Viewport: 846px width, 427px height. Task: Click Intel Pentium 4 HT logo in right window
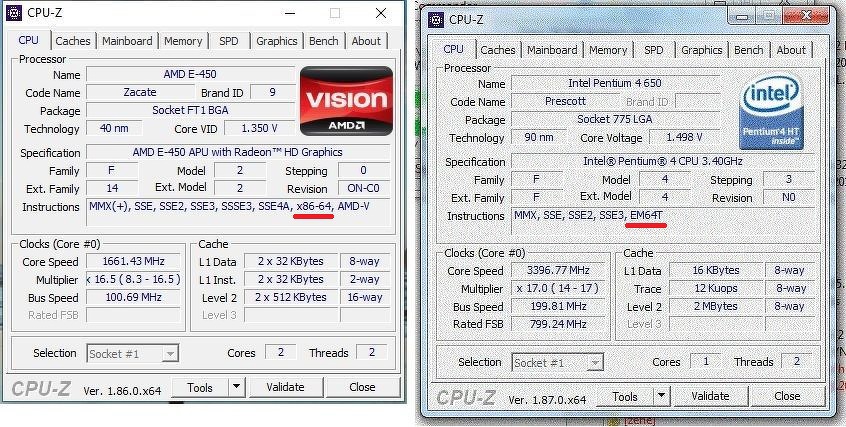click(771, 111)
